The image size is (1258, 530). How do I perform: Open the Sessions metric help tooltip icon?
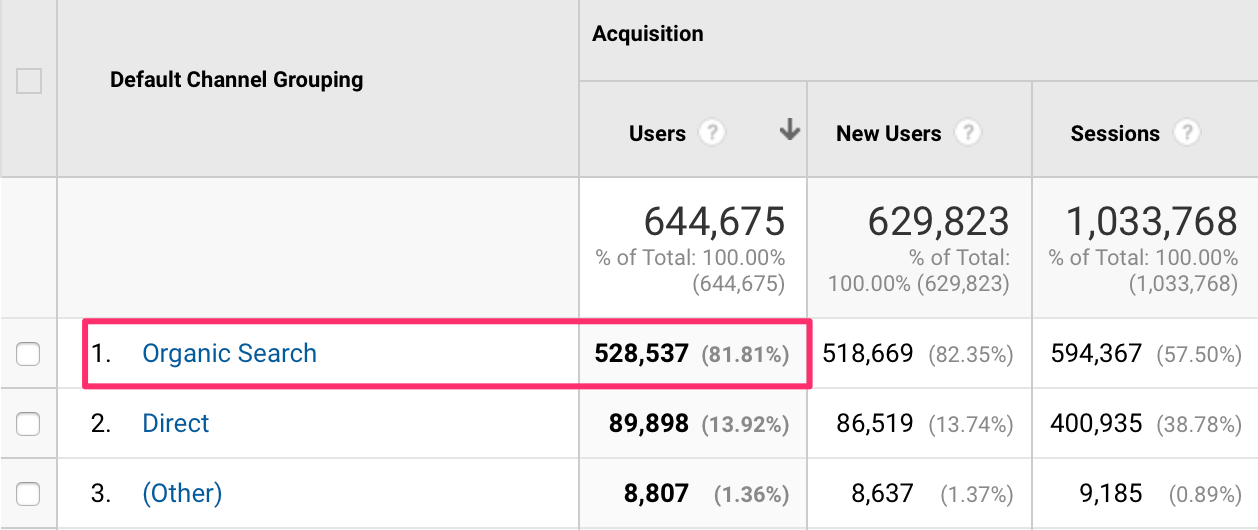point(1186,133)
